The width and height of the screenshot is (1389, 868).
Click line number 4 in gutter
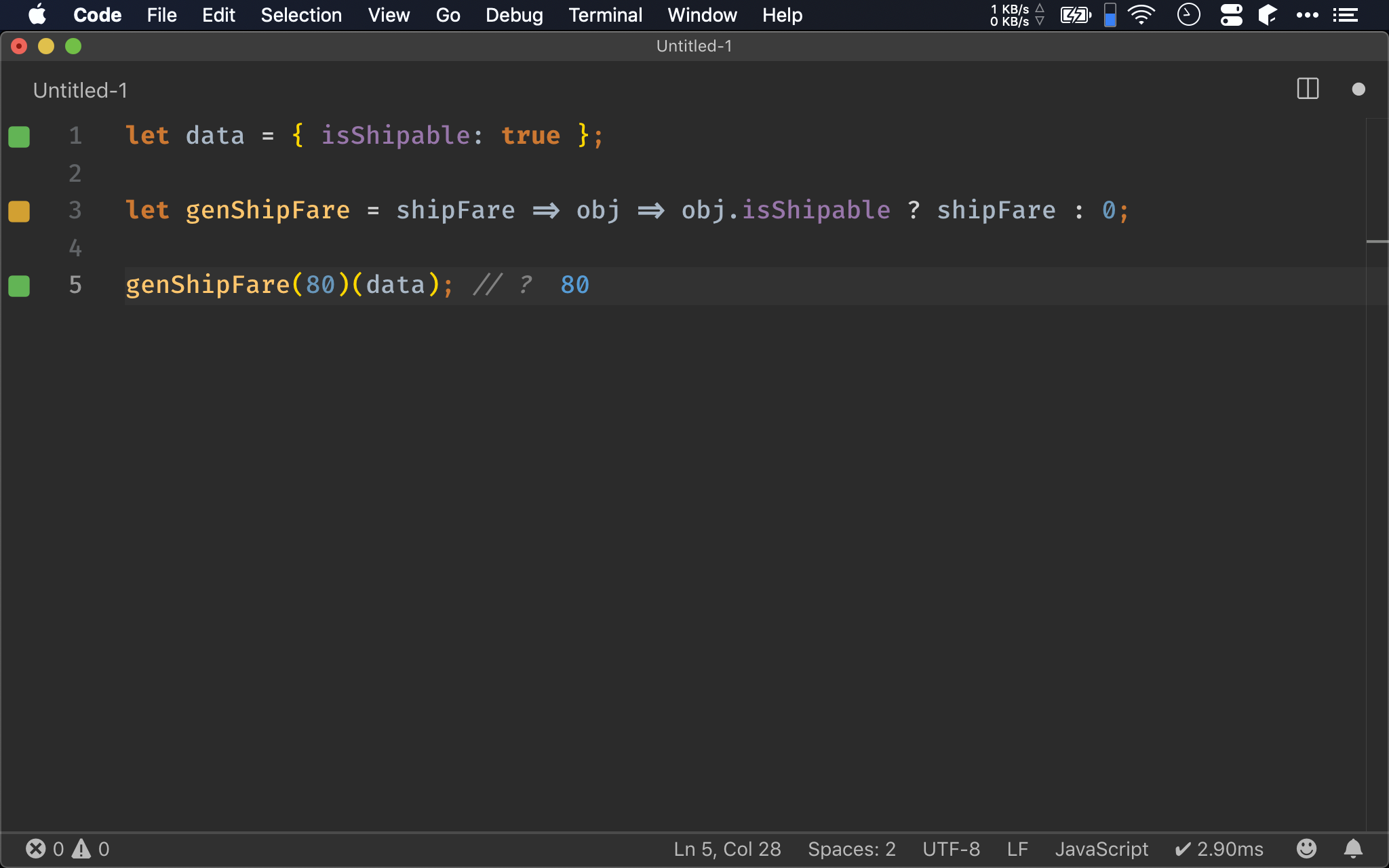pos(75,248)
